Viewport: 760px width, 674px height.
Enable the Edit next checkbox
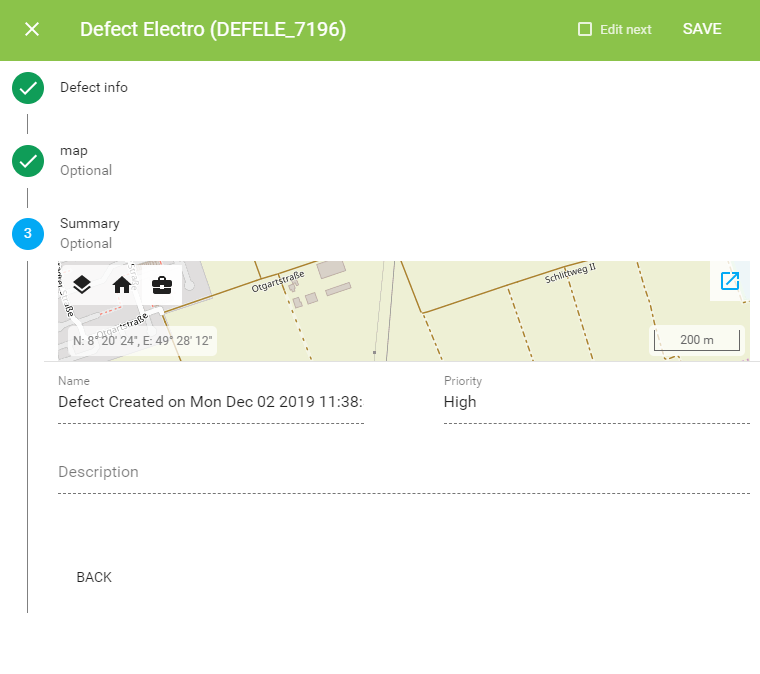point(585,29)
